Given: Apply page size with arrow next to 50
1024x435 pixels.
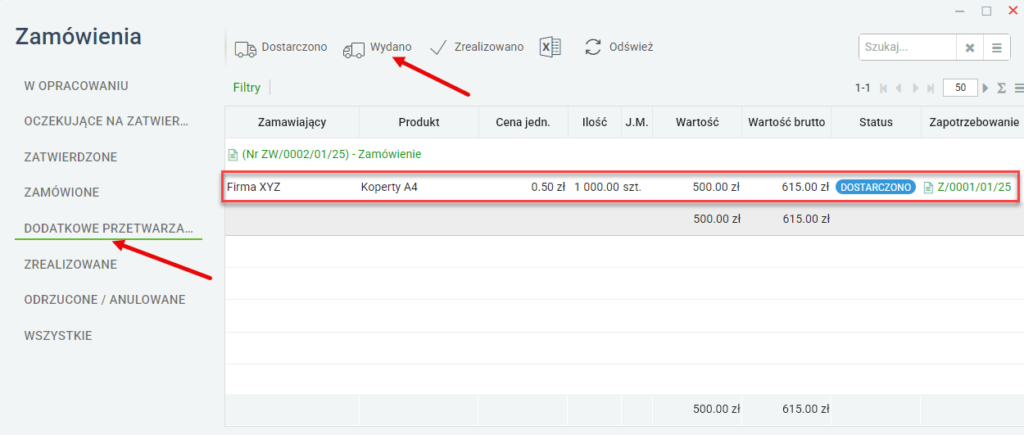Looking at the screenshot, I should (986, 88).
